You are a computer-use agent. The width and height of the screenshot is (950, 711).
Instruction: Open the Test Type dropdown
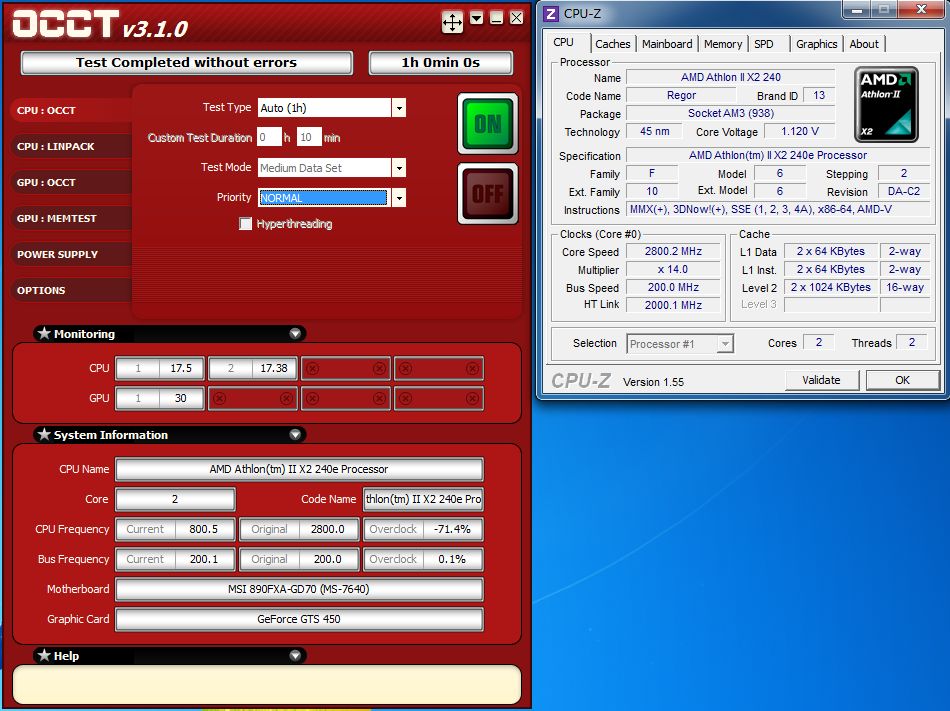pyautogui.click(x=399, y=108)
